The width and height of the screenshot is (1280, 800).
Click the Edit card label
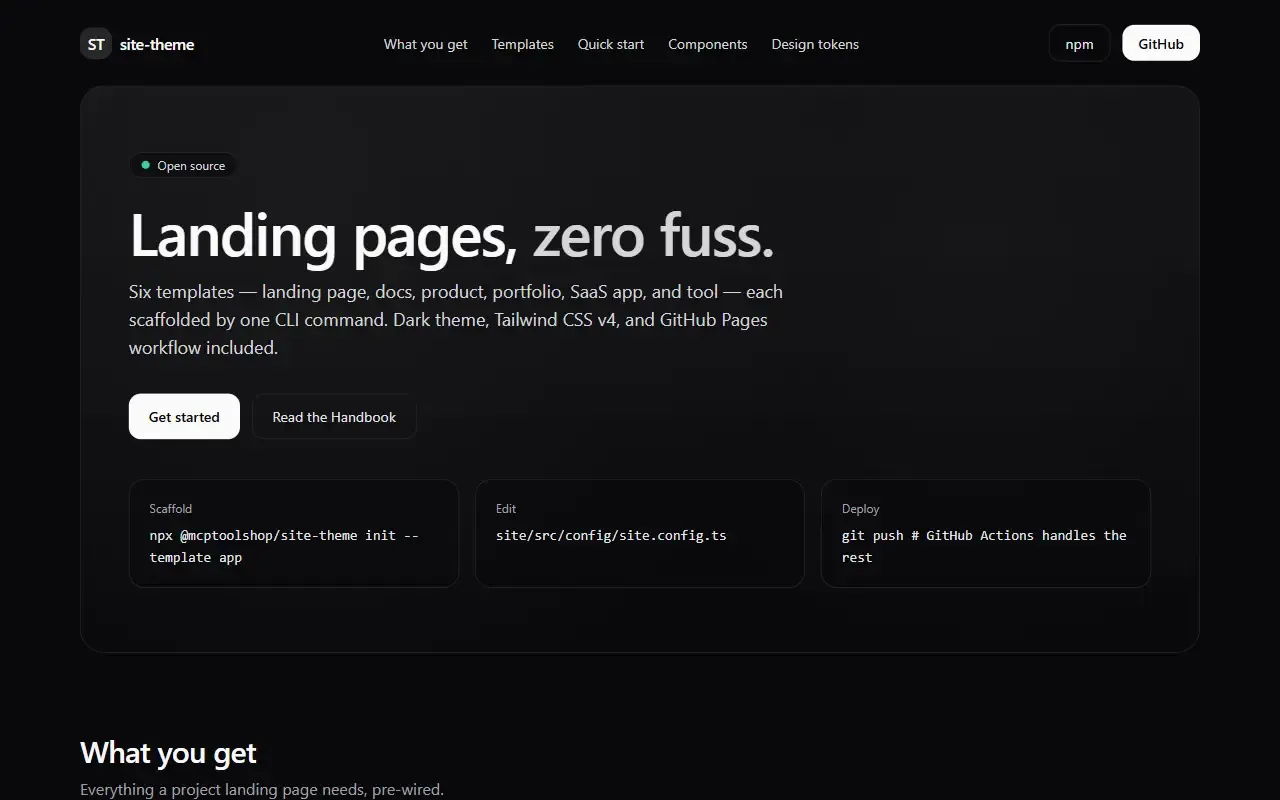click(506, 508)
